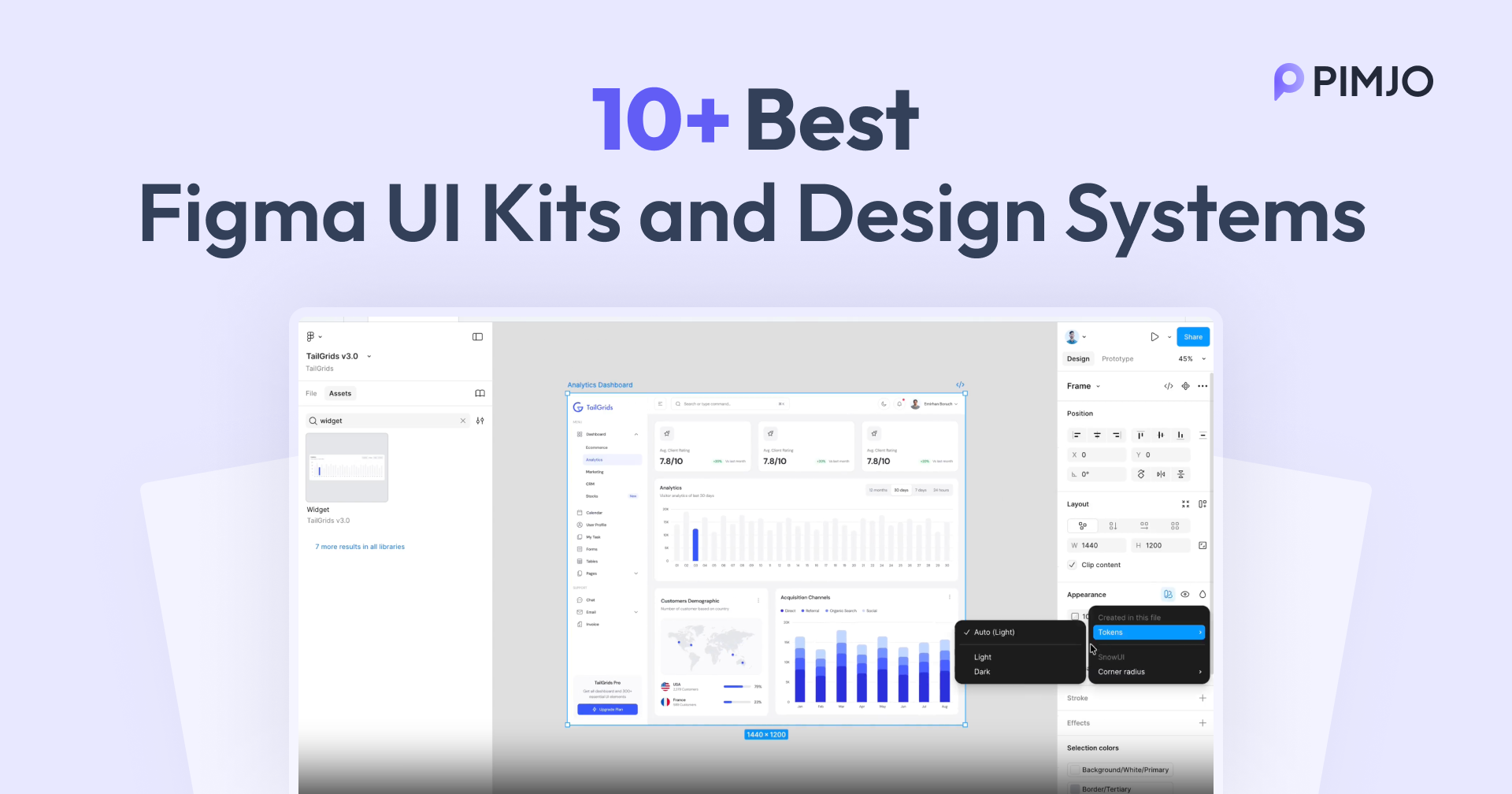Clear the widget search with X
1512x794 pixels.
(x=463, y=421)
